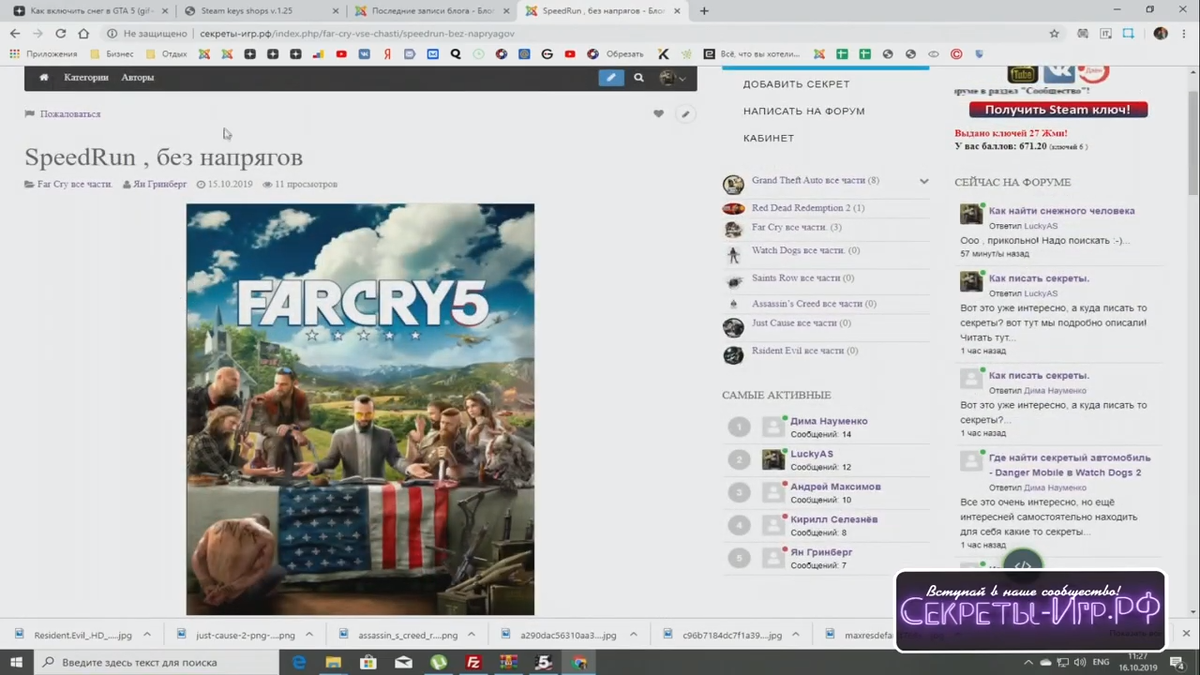The width and height of the screenshot is (1200, 675).
Task: Click the browser home button
Action: (x=84, y=33)
